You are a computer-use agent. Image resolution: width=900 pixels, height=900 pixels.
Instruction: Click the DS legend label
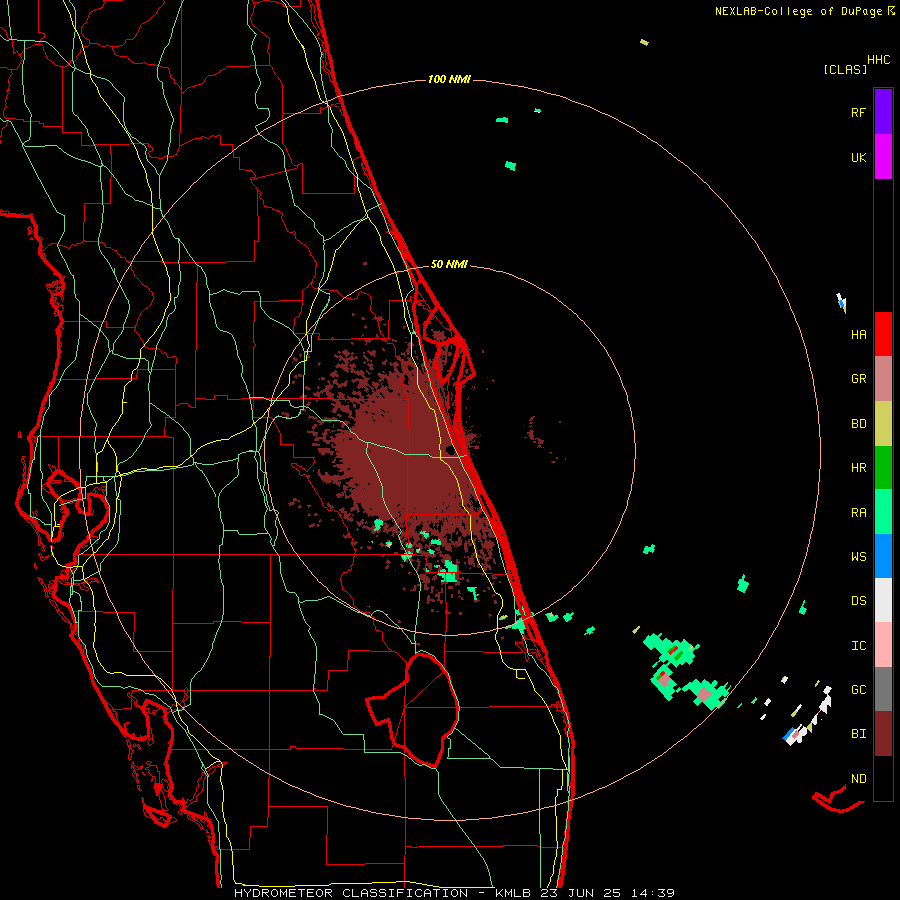(858, 601)
